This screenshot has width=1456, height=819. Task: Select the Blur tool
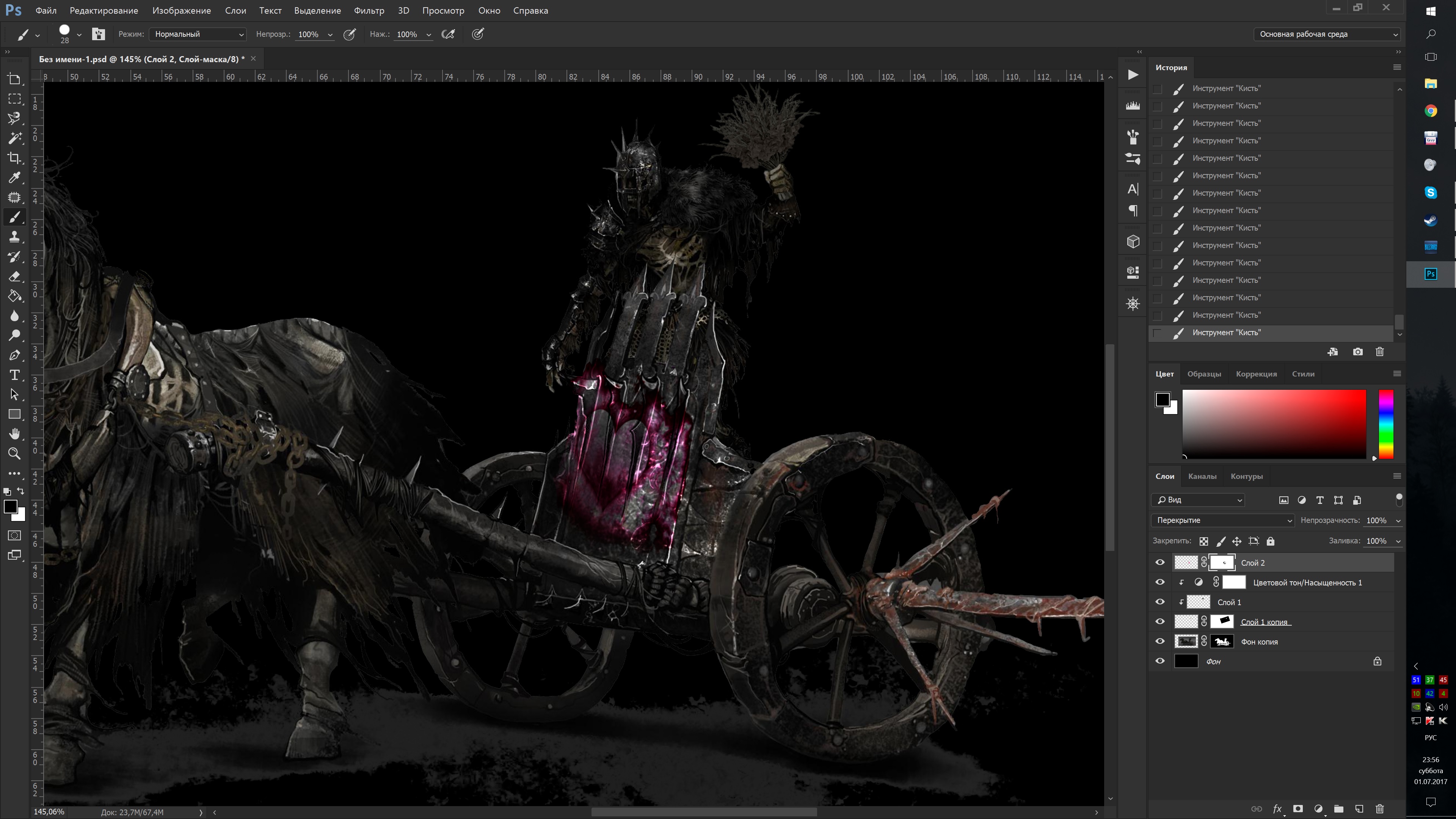(15, 316)
